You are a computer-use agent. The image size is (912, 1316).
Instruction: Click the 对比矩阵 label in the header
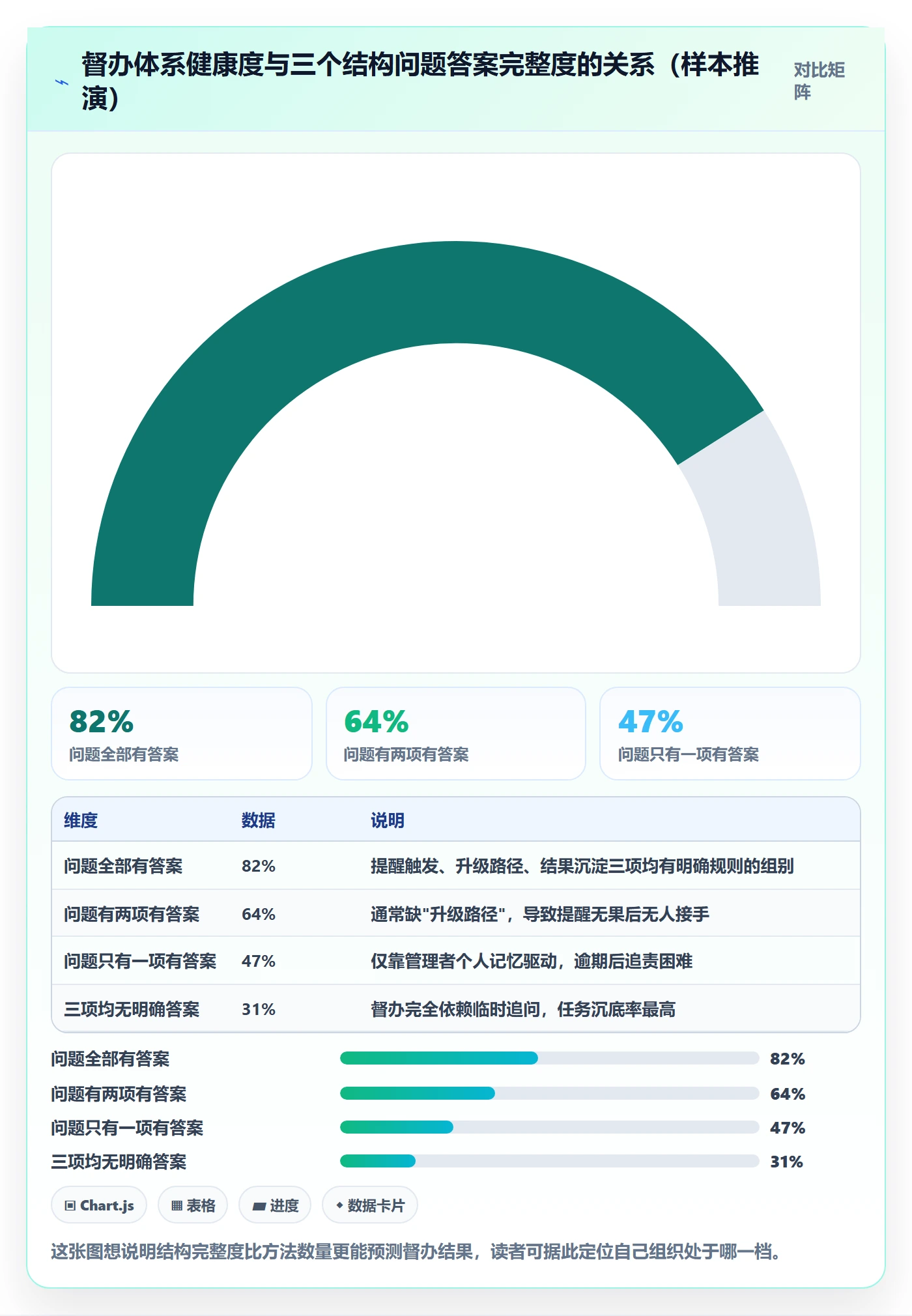pos(819,81)
